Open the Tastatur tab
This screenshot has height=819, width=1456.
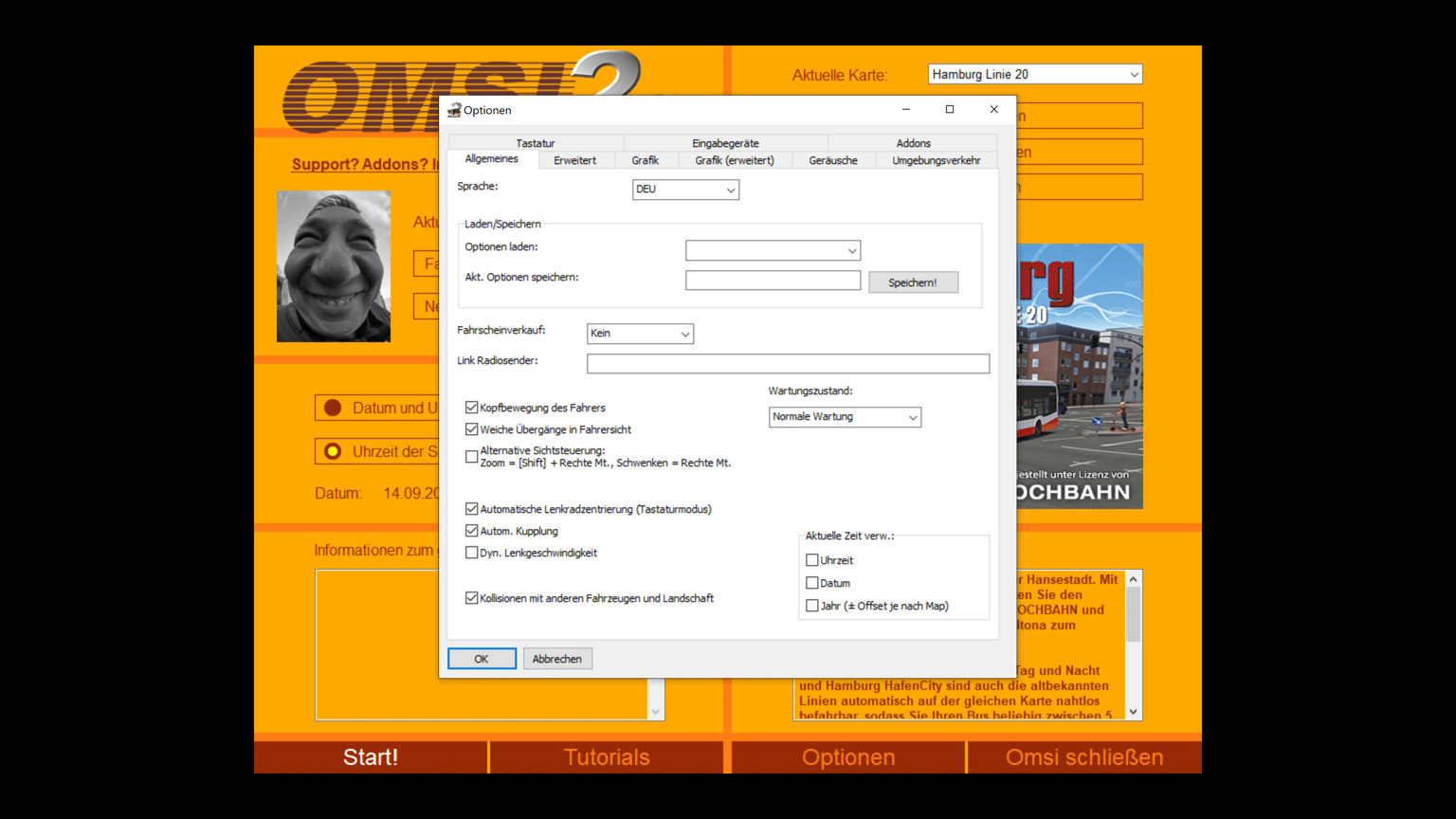(x=536, y=143)
